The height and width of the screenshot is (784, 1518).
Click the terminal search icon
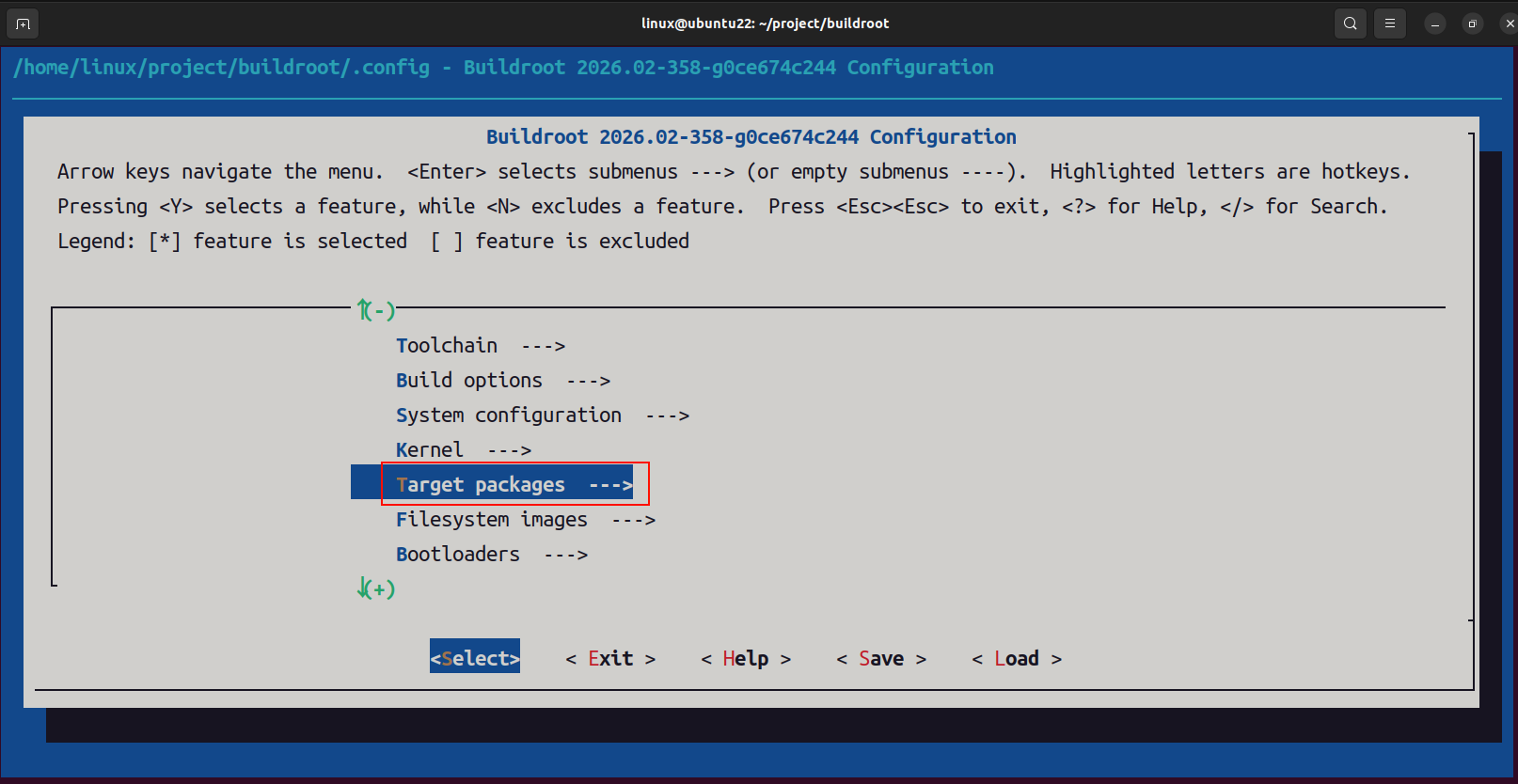[x=1351, y=24]
